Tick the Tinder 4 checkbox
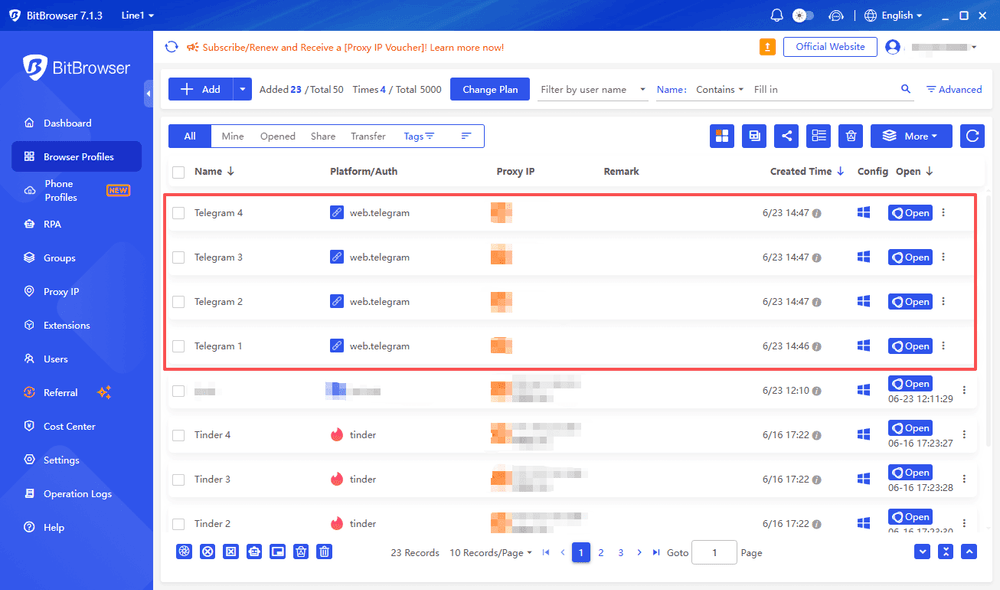Screen dimensions: 1000x590 pos(179,435)
